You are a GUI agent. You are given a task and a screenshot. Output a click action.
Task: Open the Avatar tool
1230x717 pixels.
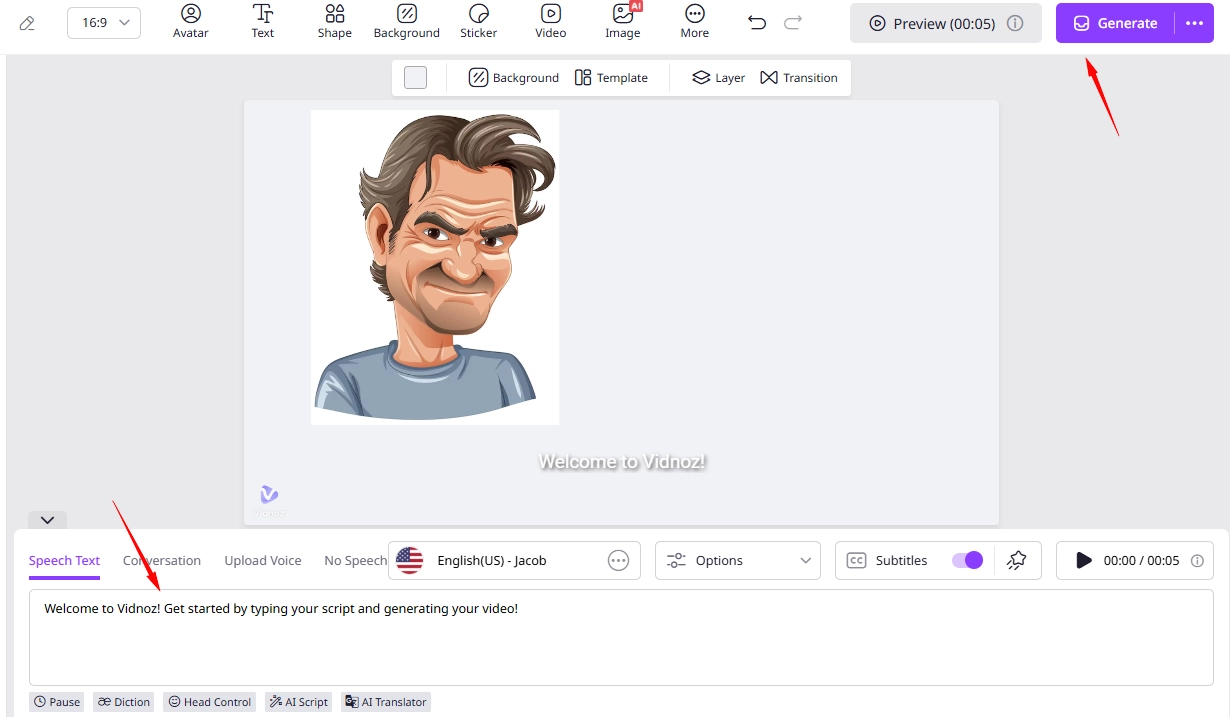(x=190, y=22)
